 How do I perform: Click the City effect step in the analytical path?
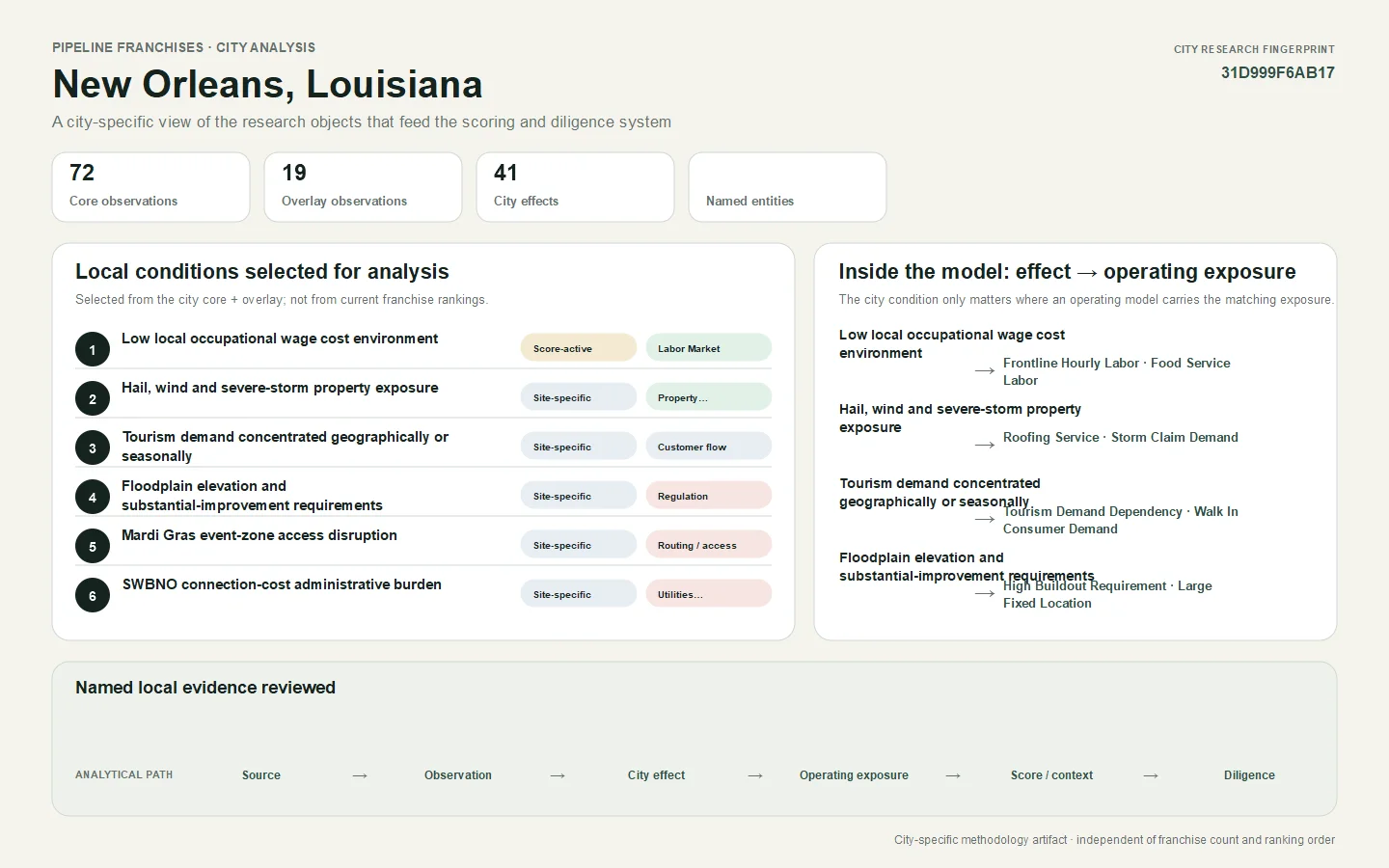(x=656, y=775)
